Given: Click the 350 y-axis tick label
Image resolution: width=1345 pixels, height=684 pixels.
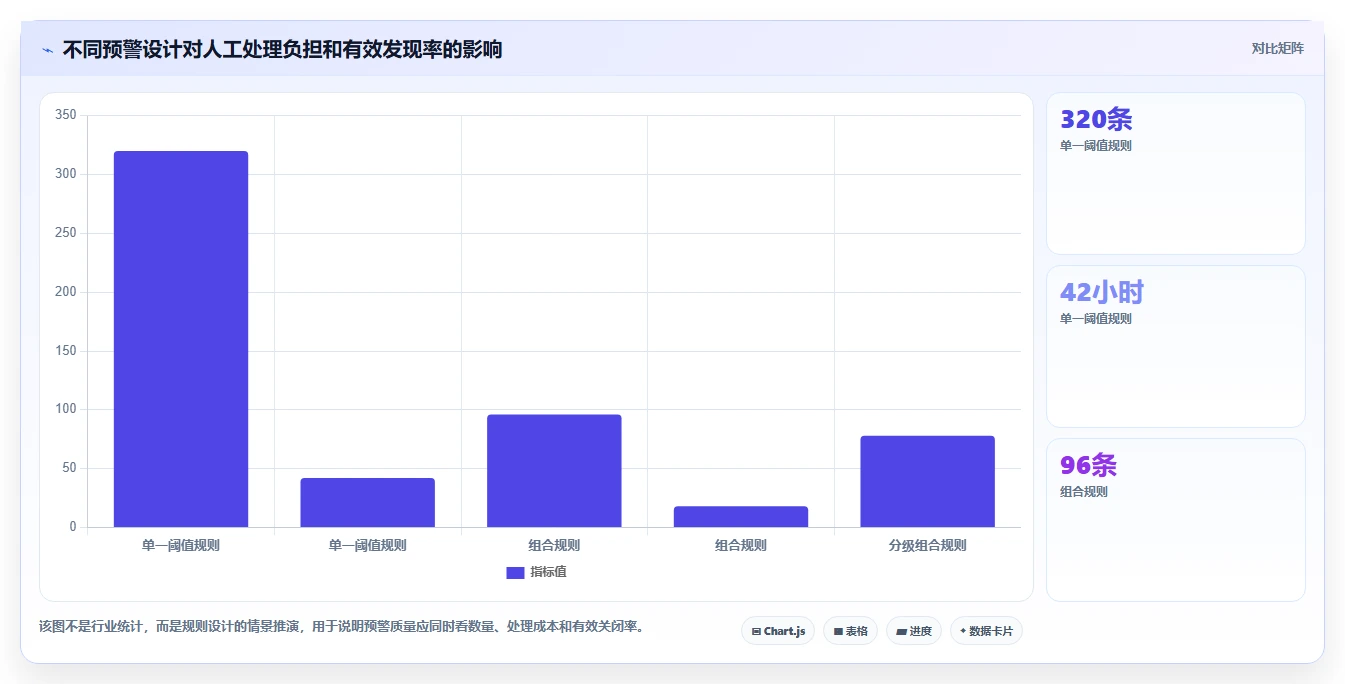Looking at the screenshot, I should [66, 115].
